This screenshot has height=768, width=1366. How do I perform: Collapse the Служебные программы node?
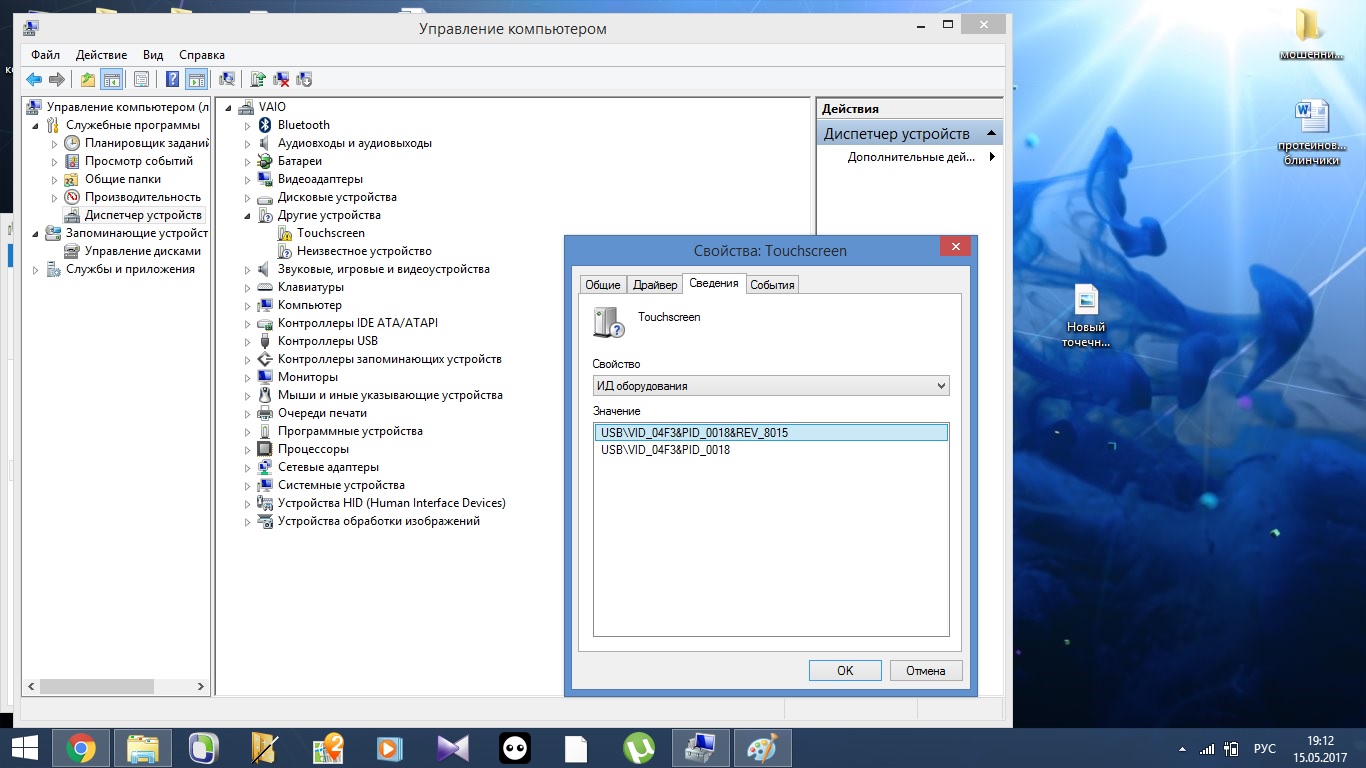point(36,126)
